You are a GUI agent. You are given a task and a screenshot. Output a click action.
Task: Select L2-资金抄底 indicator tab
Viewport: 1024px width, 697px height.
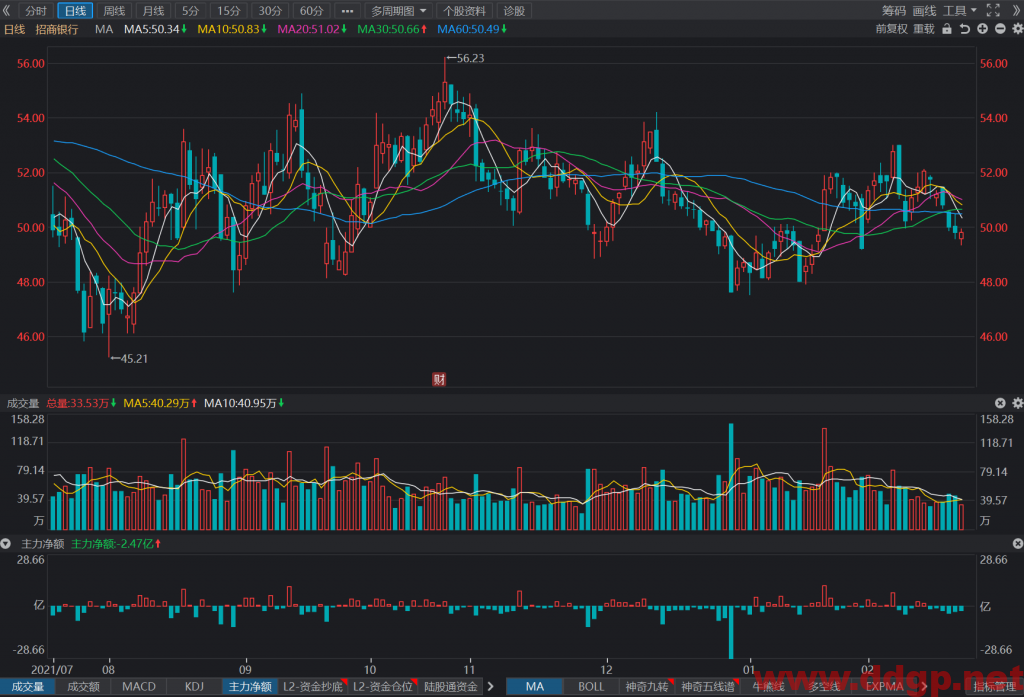click(x=313, y=687)
